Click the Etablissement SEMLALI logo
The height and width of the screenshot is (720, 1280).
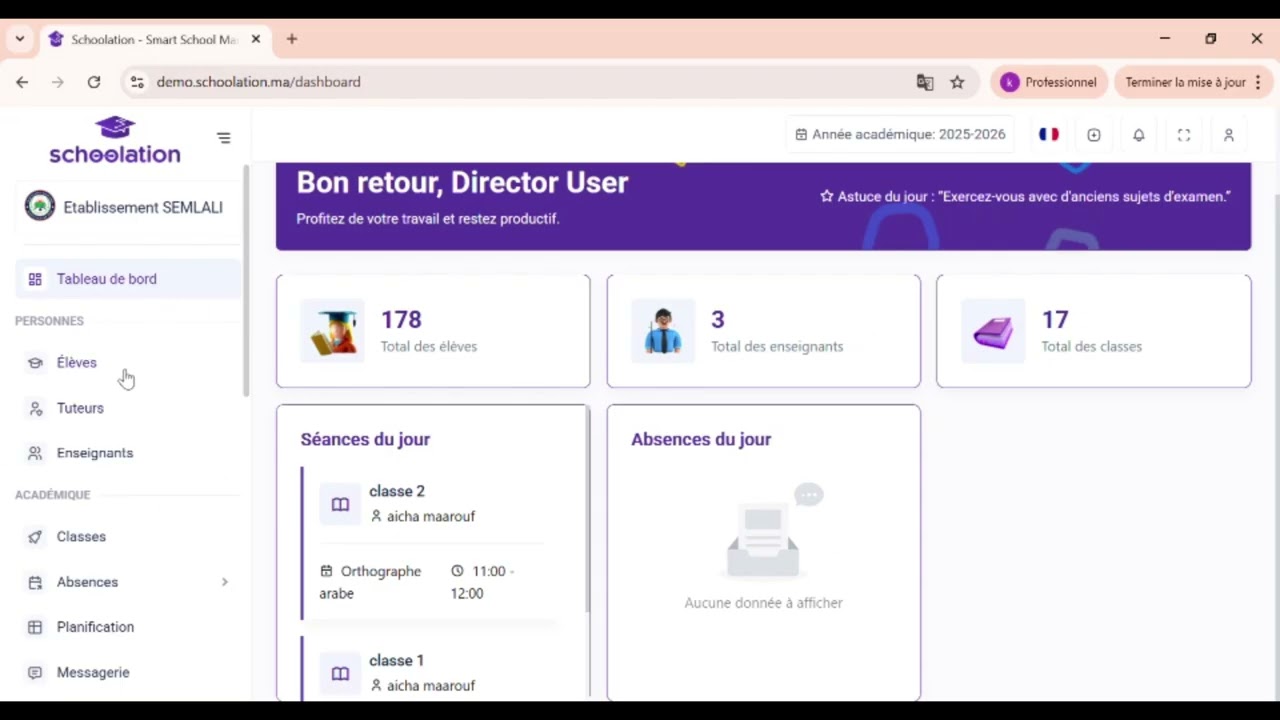40,206
